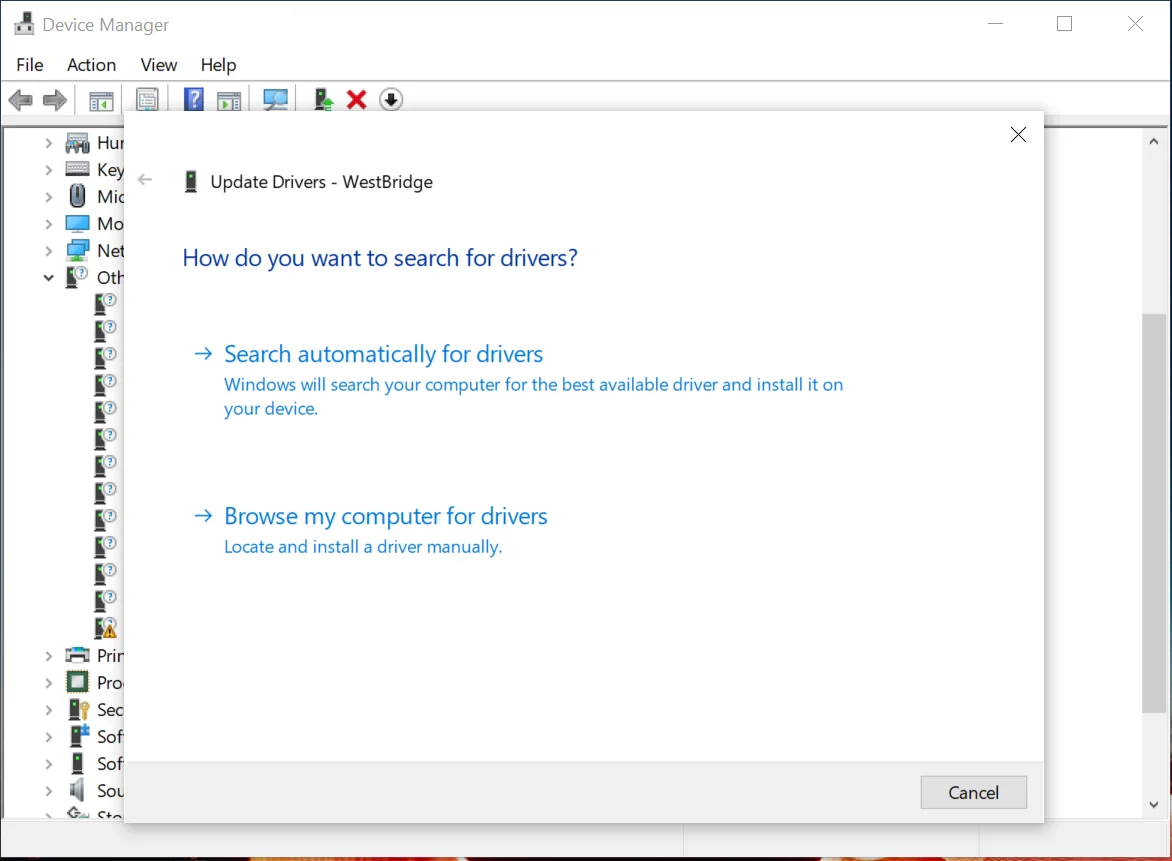Screen dimensions: 1172x861
Task: Click the Forward arrow toolbar icon
Action: tap(55, 99)
